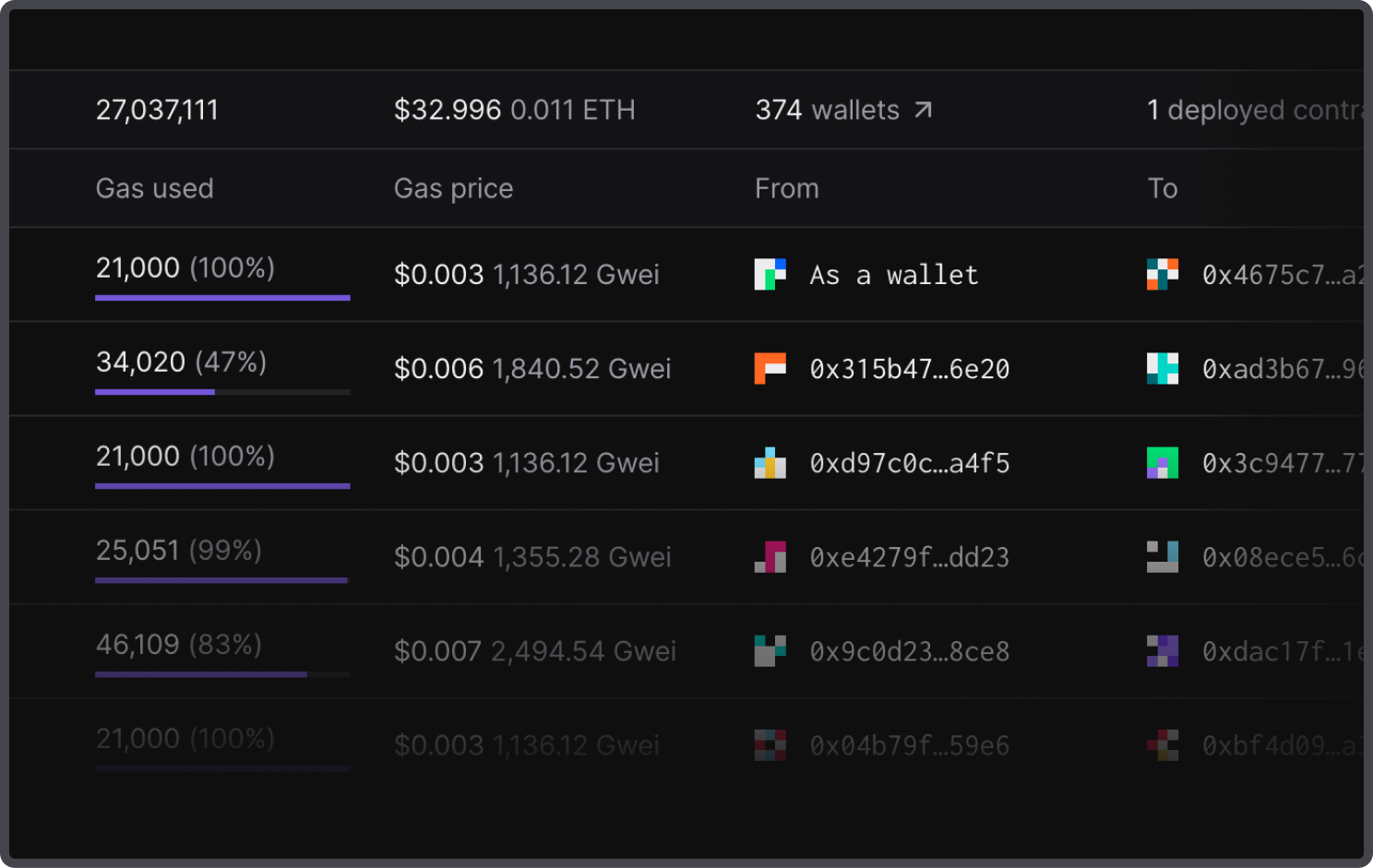This screenshot has width=1373, height=868.
Task: Sort by the Gas price column header
Action: pos(453,188)
